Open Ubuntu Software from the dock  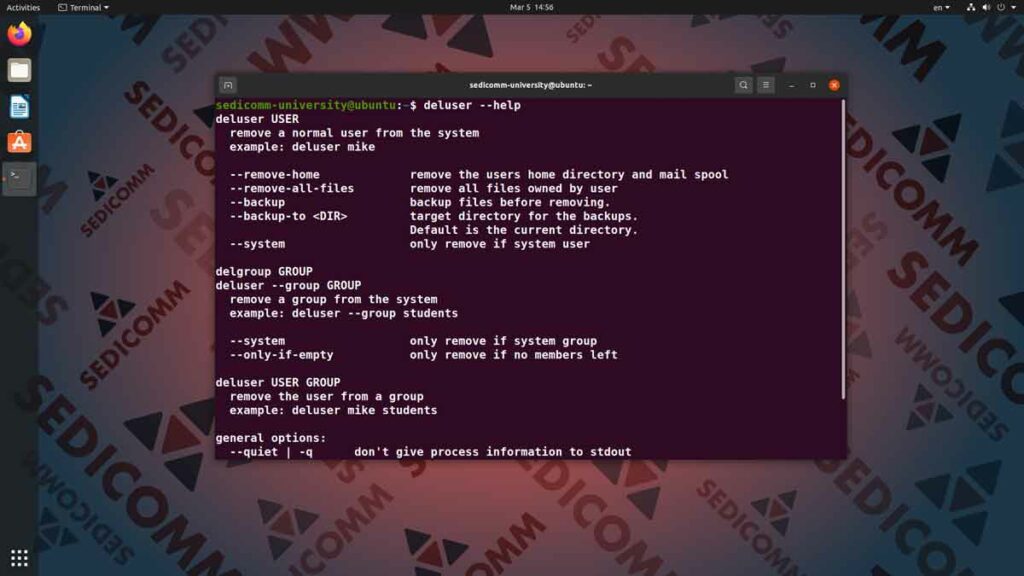tap(19, 142)
